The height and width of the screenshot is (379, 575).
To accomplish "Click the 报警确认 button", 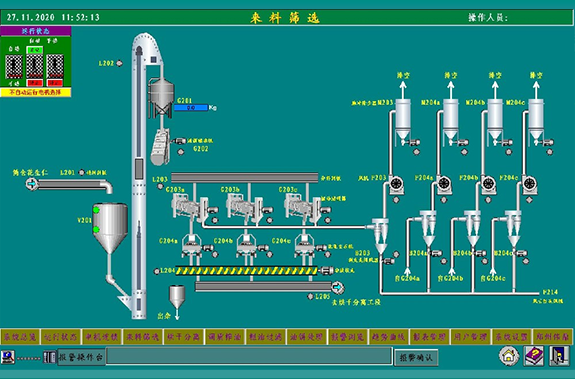I will coord(416,357).
